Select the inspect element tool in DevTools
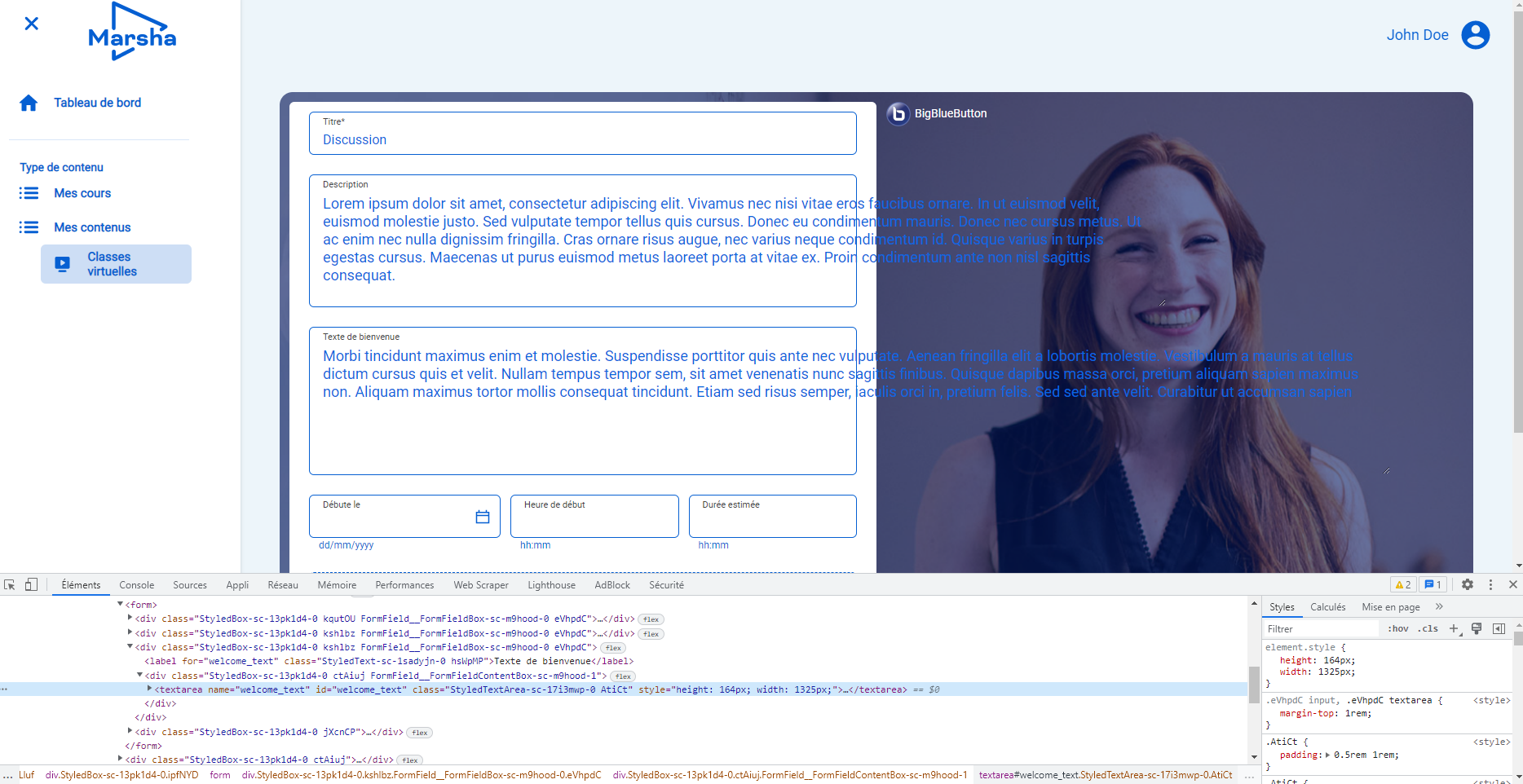The height and width of the screenshot is (784, 1523). pos(9,584)
